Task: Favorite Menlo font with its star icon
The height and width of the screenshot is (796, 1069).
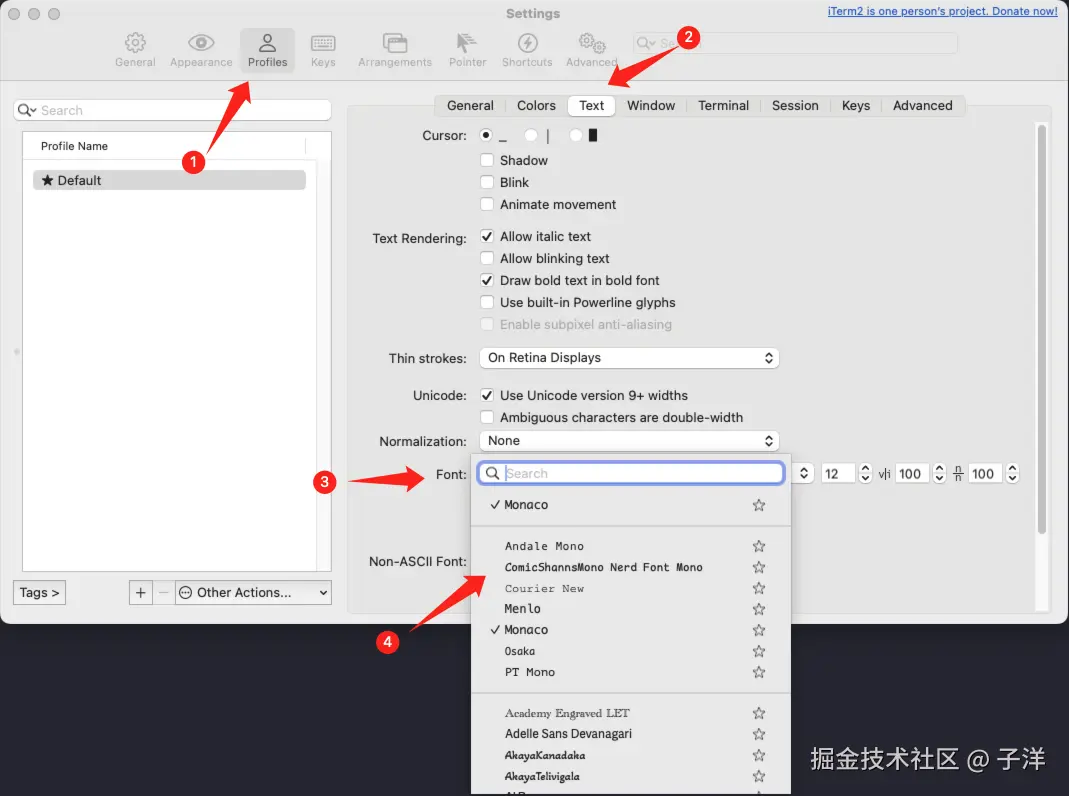Action: tap(759, 609)
